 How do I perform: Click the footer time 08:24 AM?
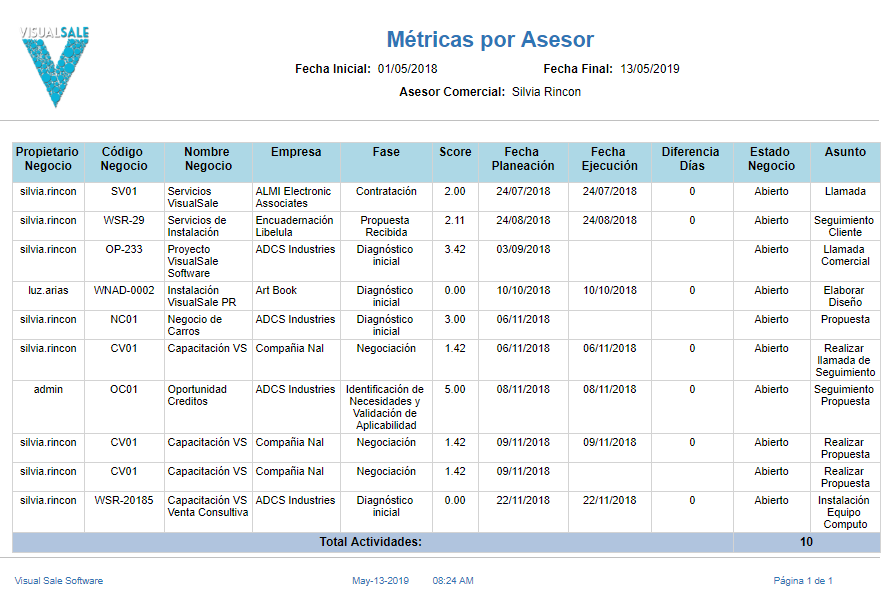pos(453,581)
